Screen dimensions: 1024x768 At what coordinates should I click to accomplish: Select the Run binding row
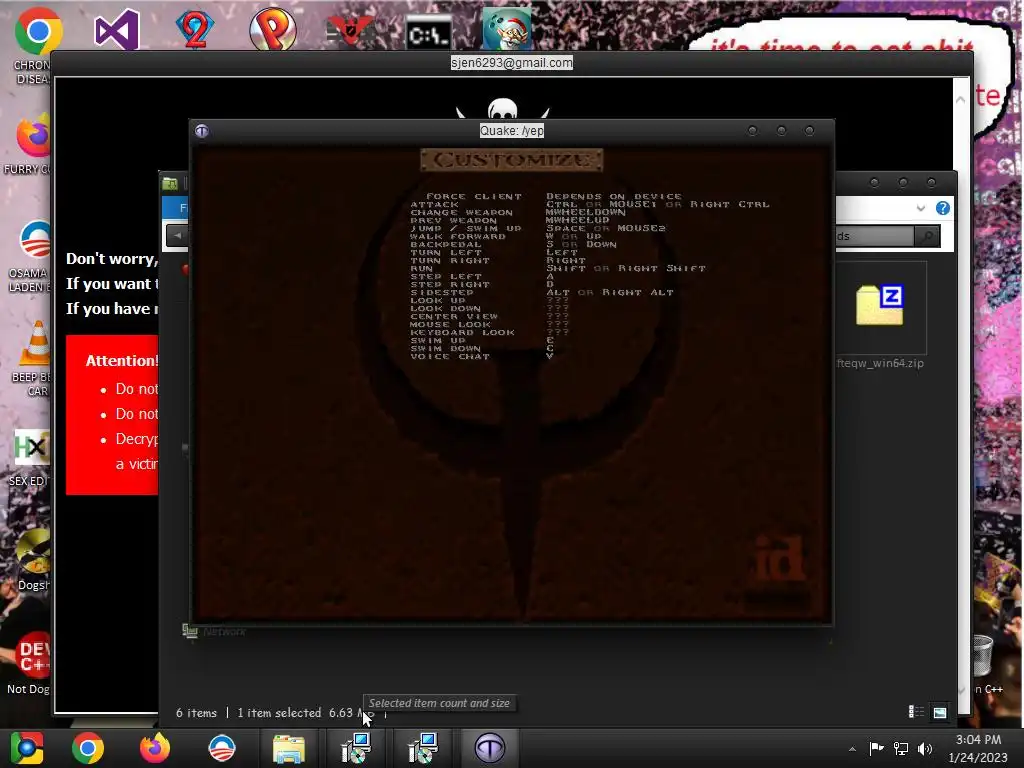click(558, 268)
